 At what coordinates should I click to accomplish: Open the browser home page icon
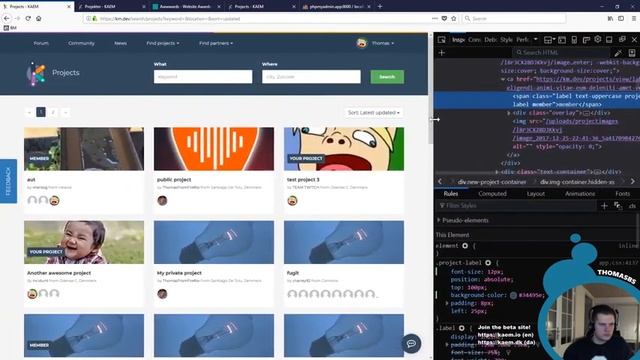click(38, 18)
